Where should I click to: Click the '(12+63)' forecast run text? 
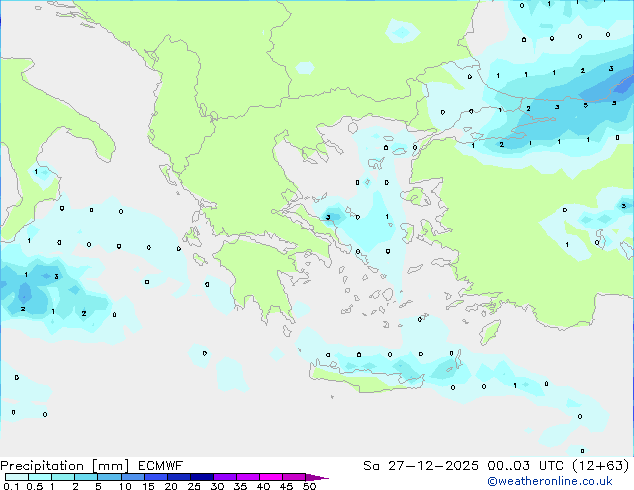click(x=601, y=466)
